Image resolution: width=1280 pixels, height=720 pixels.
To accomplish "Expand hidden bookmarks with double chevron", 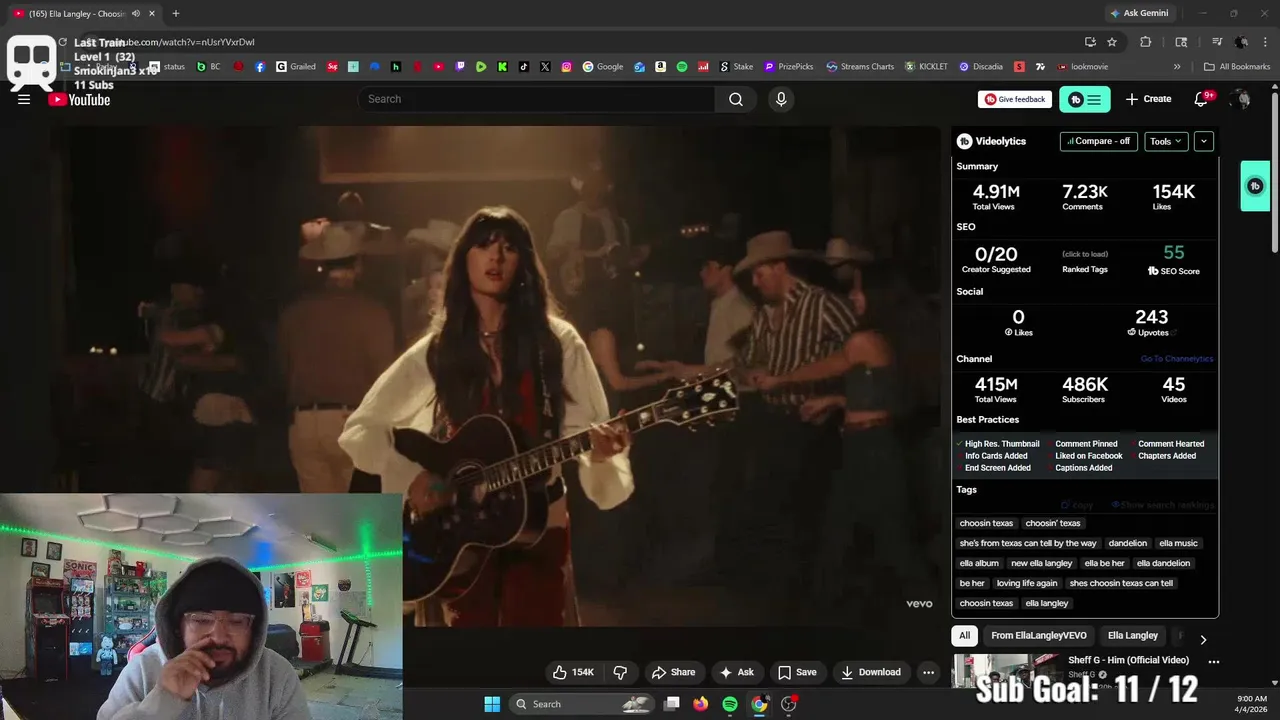I will (x=1177, y=67).
